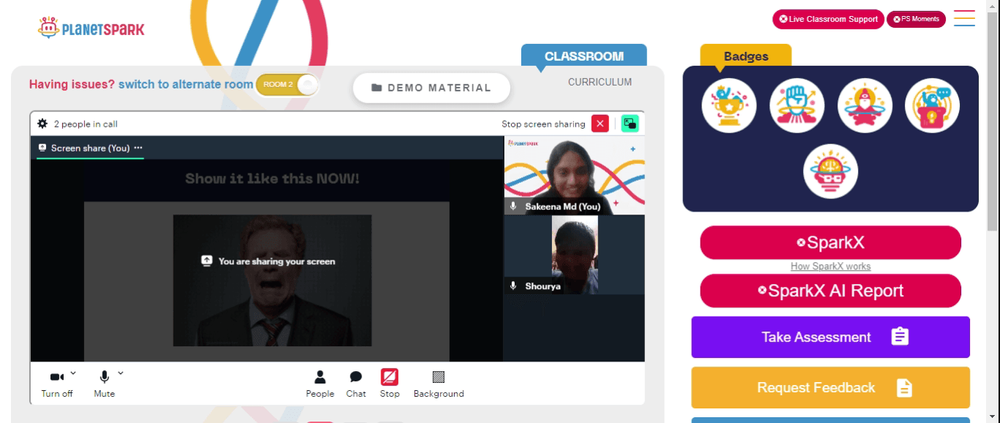Screen dimensions: 1000x423
Task: Open the SparkX AI Report
Action: tap(830, 291)
